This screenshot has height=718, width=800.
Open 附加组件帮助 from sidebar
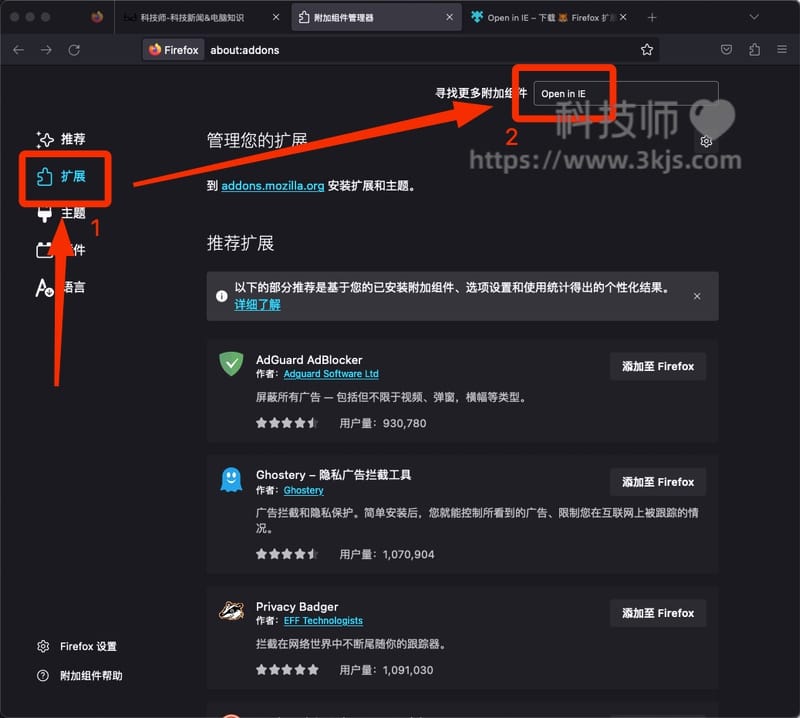[x=80, y=676]
